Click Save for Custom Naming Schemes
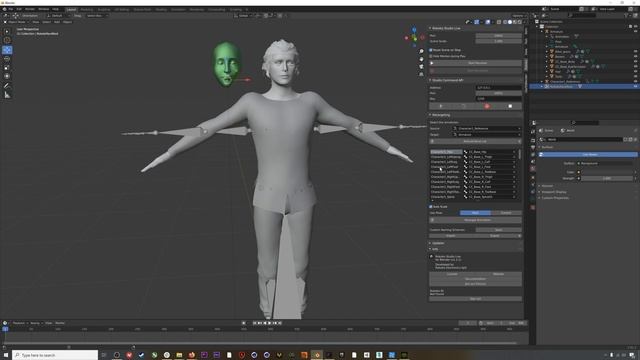The height and width of the screenshot is (360, 640). [x=498, y=230]
